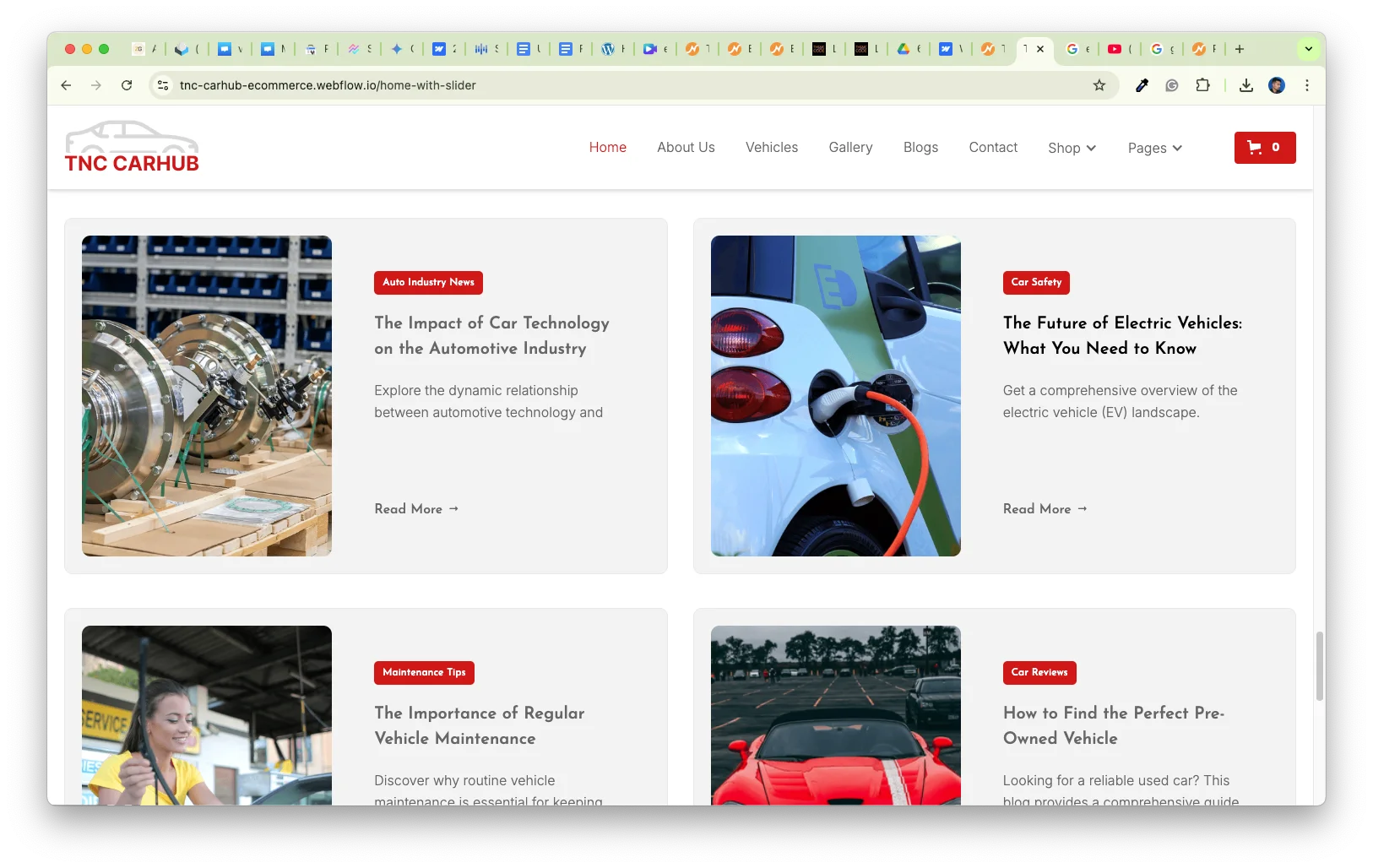Expand the Shop dropdown menu
The image size is (1373, 868).
pyautogui.click(x=1072, y=148)
